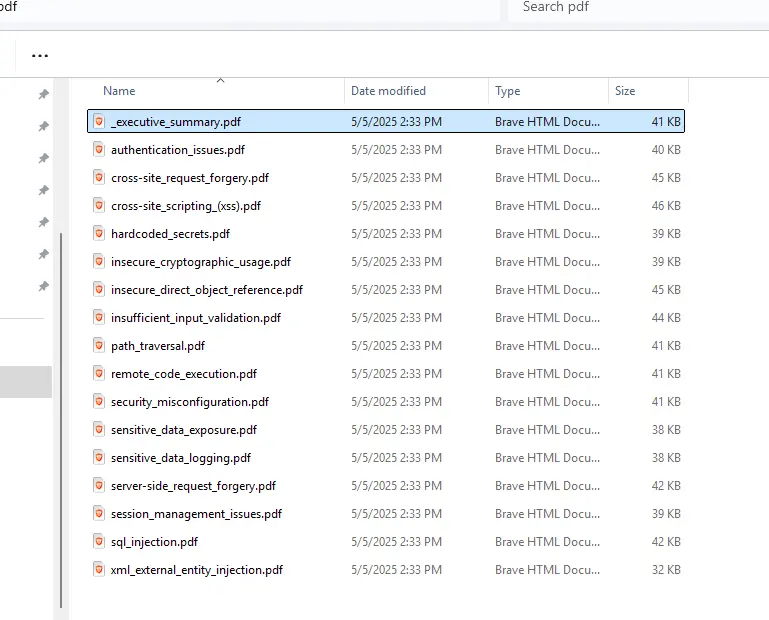
Task: Sort files by Size column header
Action: tap(625, 91)
